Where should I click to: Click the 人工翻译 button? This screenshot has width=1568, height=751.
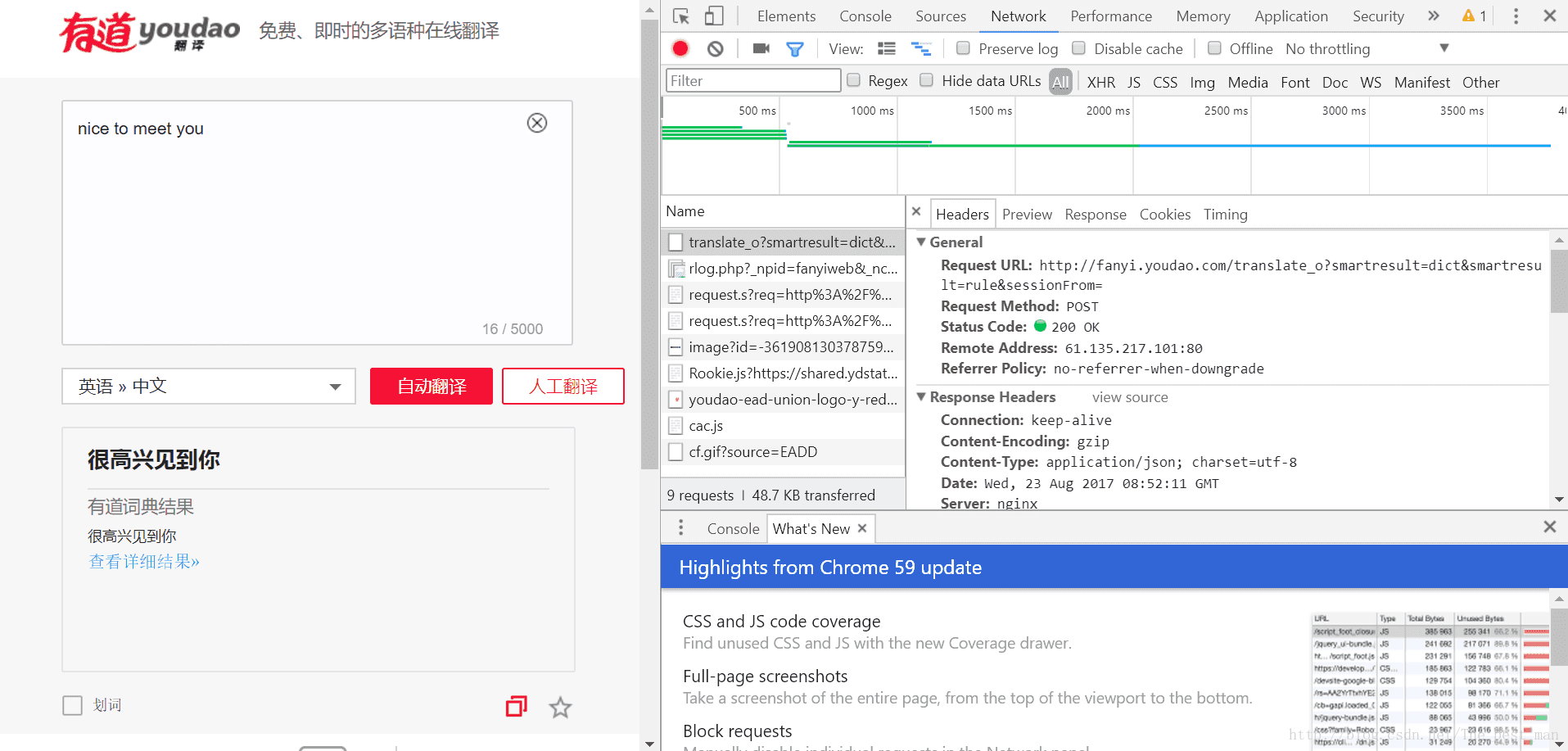(563, 386)
